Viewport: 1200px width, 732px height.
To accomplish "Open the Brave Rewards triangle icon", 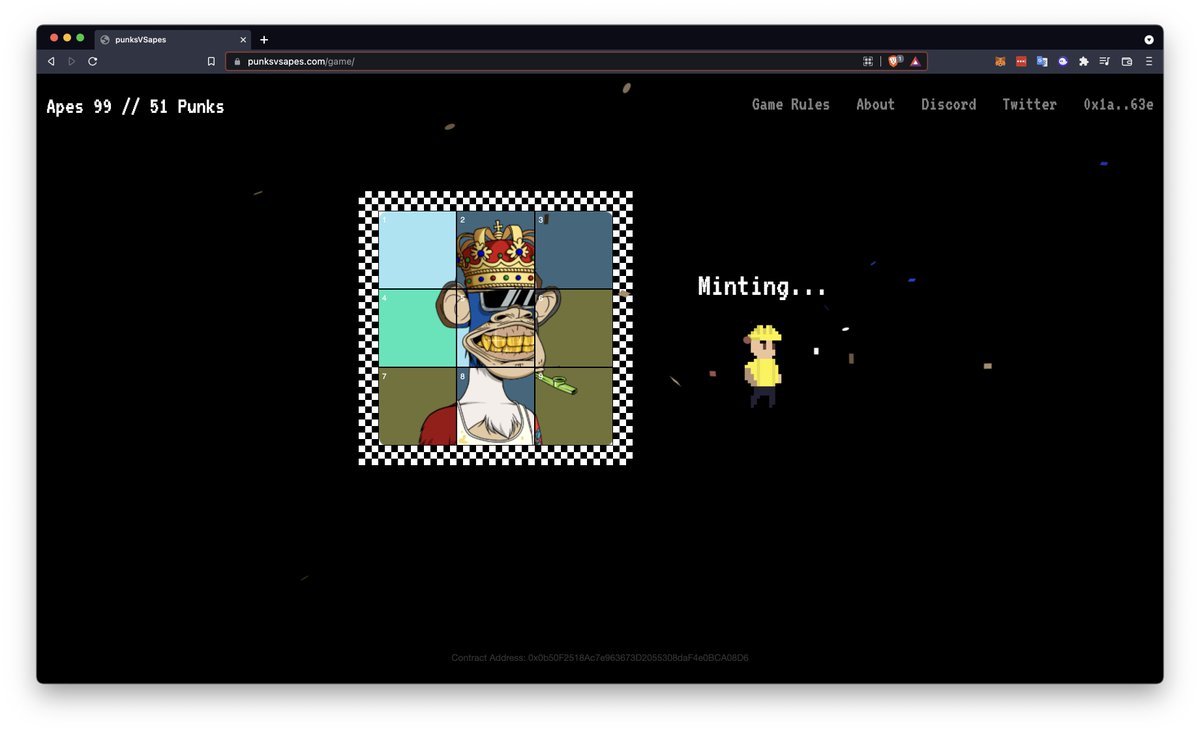I will 915,61.
